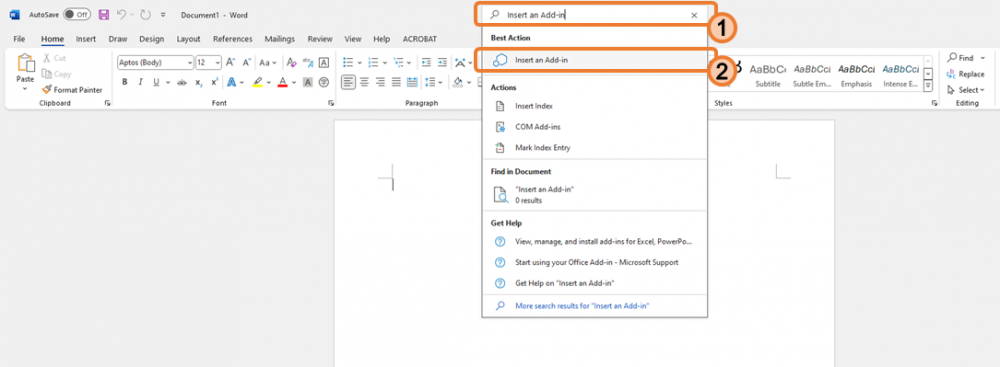This screenshot has height=367, width=1000.
Task: Click the Text Effects blue A icon
Action: [232, 82]
